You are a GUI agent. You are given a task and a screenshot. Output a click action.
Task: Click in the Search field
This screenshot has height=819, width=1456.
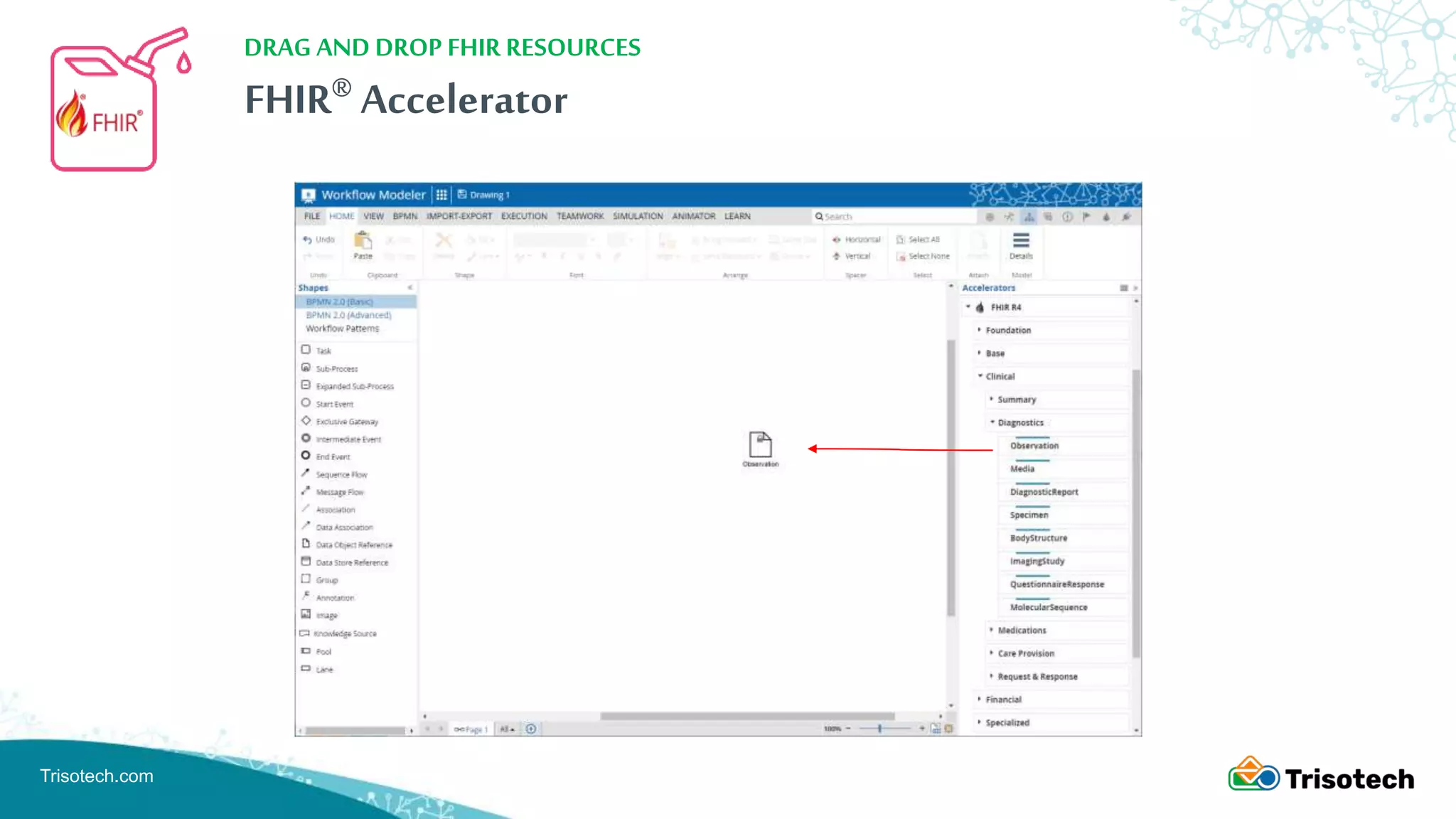[894, 216]
